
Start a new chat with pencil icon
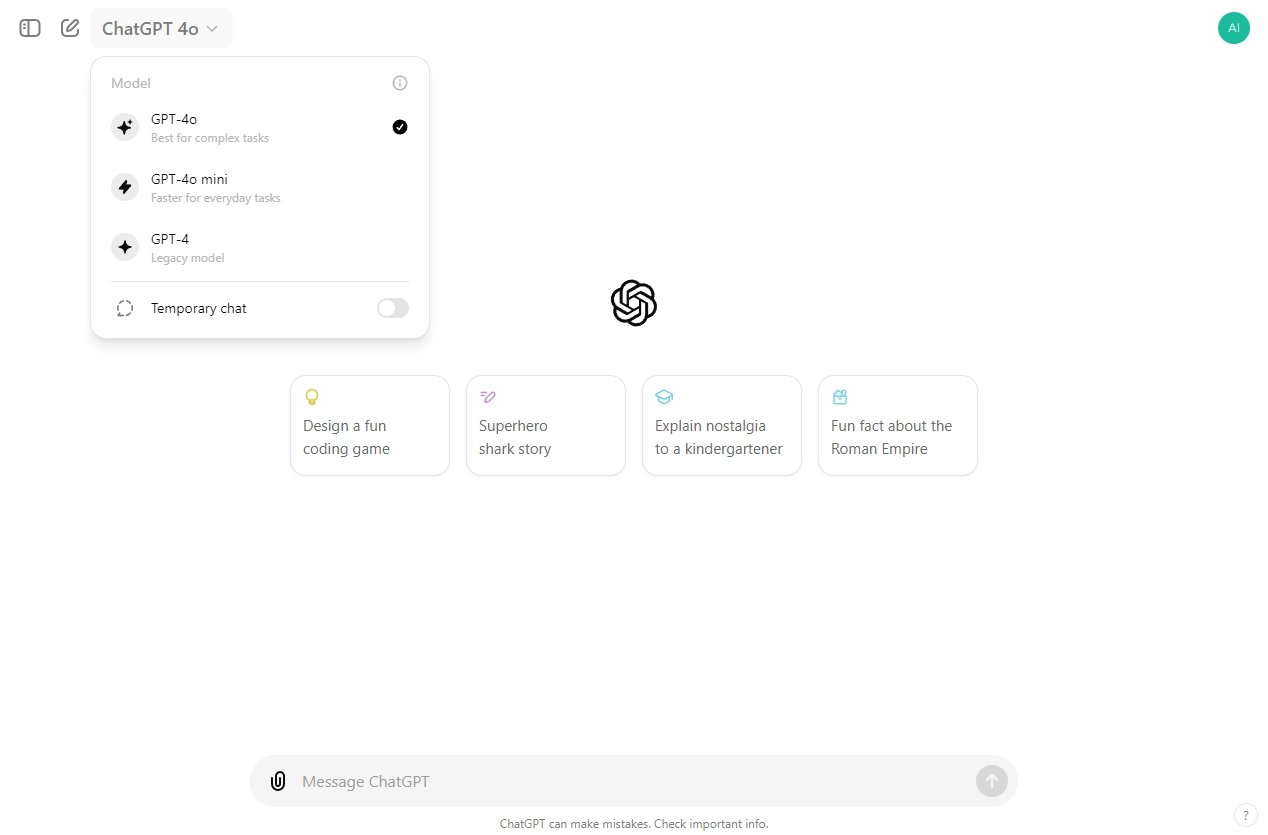tap(70, 28)
